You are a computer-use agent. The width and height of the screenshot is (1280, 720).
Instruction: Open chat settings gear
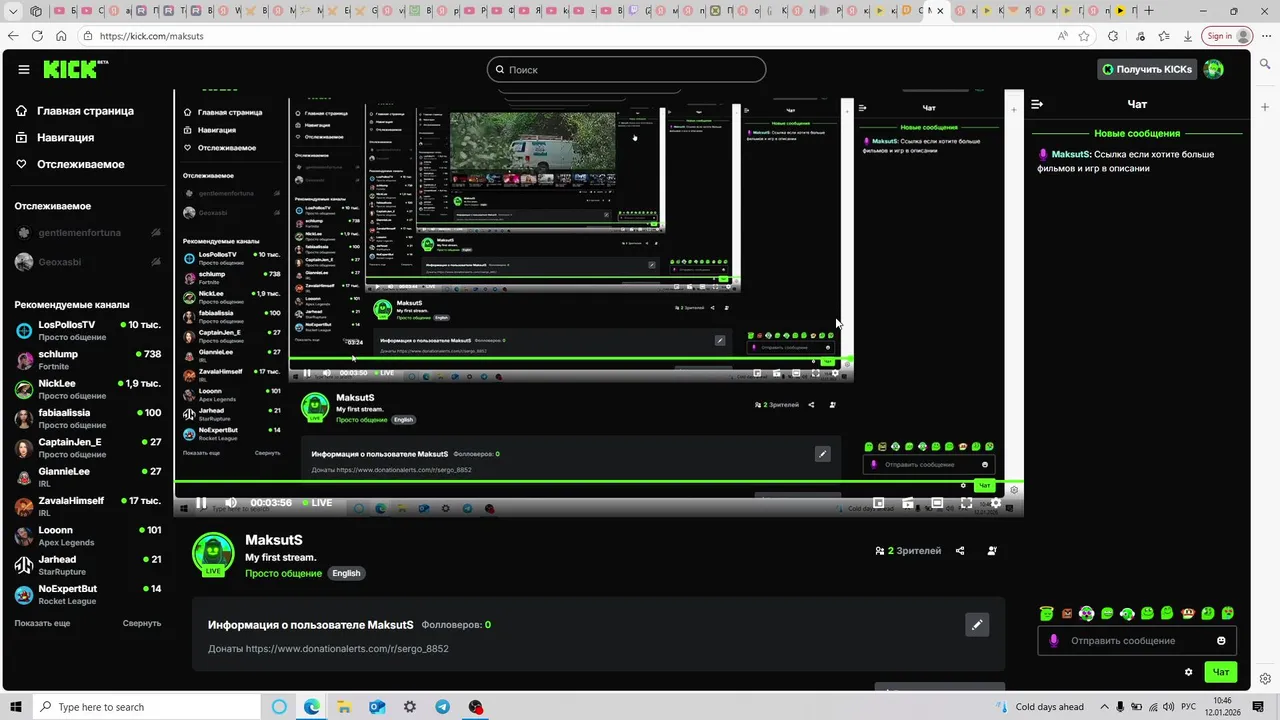coord(1188,672)
